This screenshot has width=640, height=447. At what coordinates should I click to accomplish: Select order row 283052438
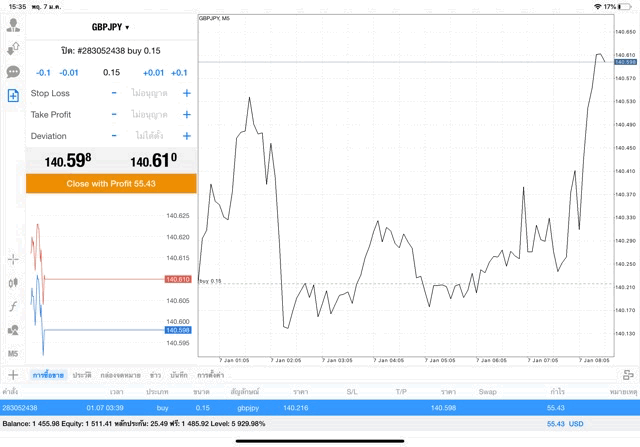pos(320,407)
